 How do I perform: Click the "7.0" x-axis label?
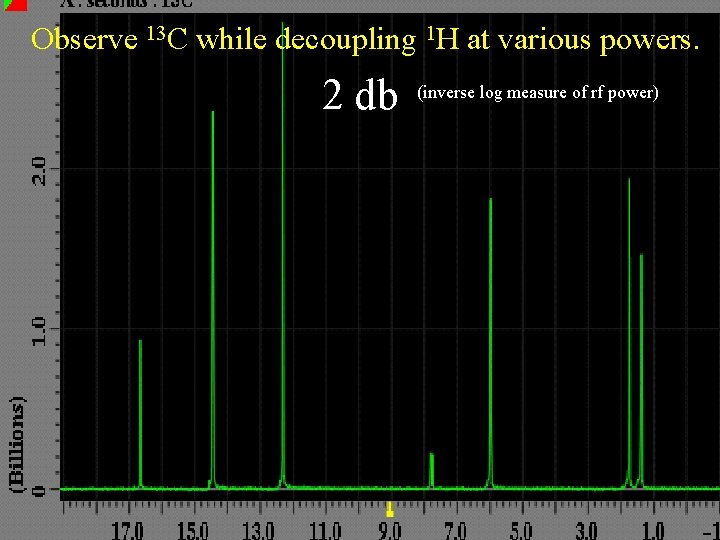coord(456,532)
